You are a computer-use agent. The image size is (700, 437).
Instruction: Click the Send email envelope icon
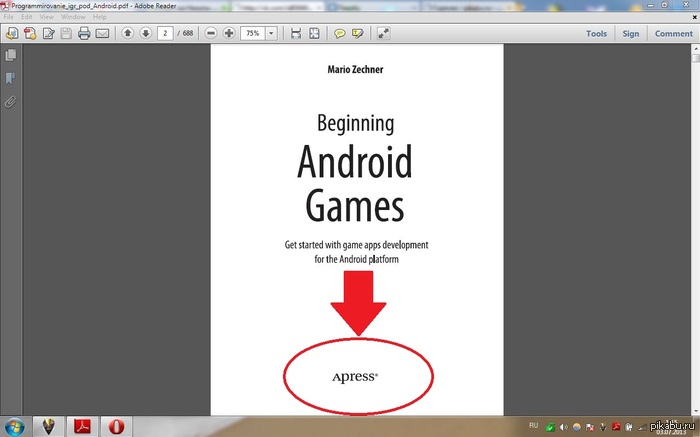tap(102, 33)
